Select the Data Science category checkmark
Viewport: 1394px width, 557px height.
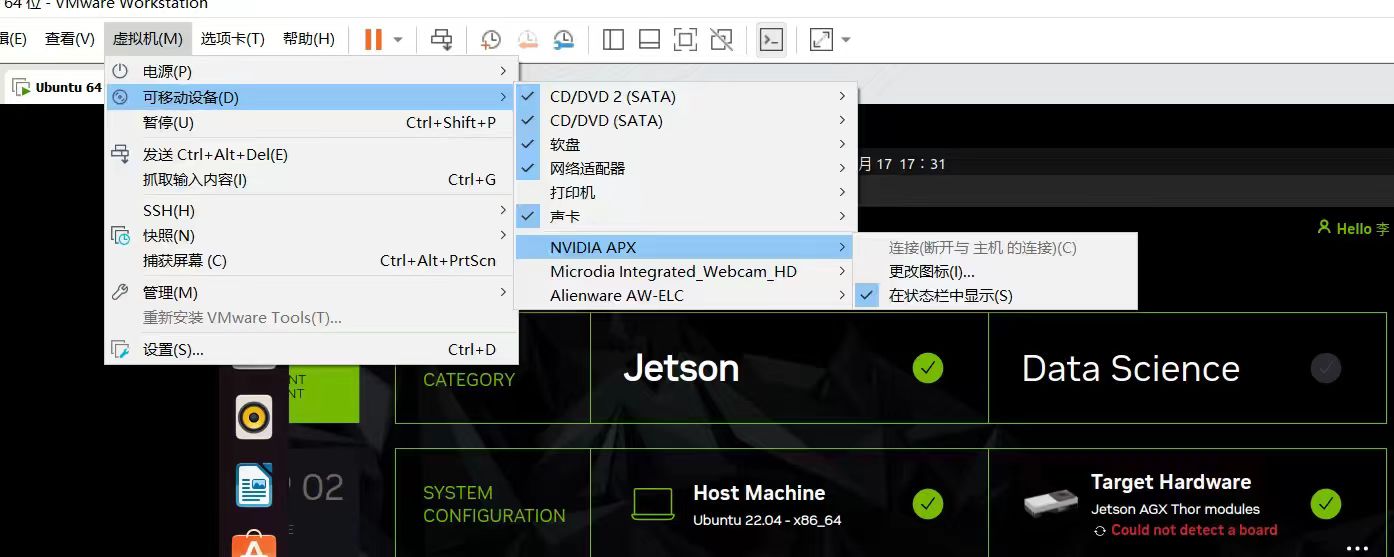1326,368
